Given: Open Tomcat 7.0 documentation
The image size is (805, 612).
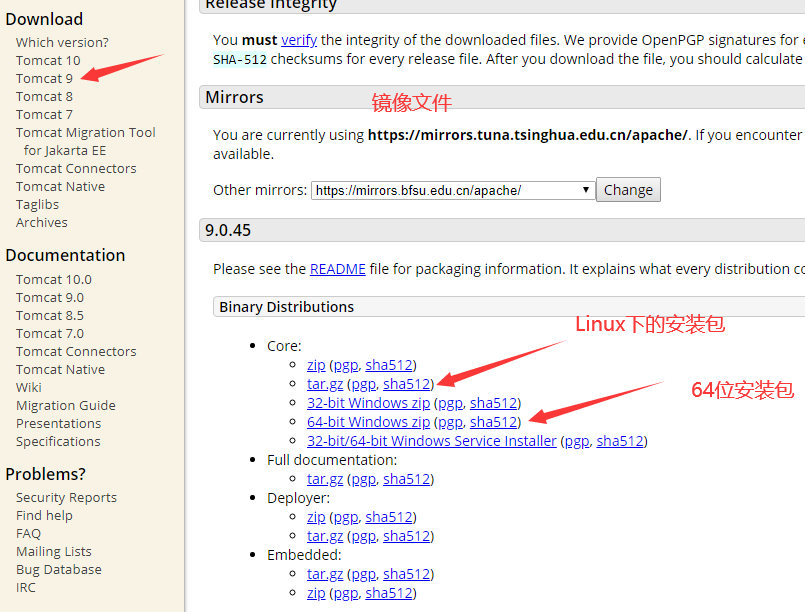Looking at the screenshot, I should [x=50, y=333].
